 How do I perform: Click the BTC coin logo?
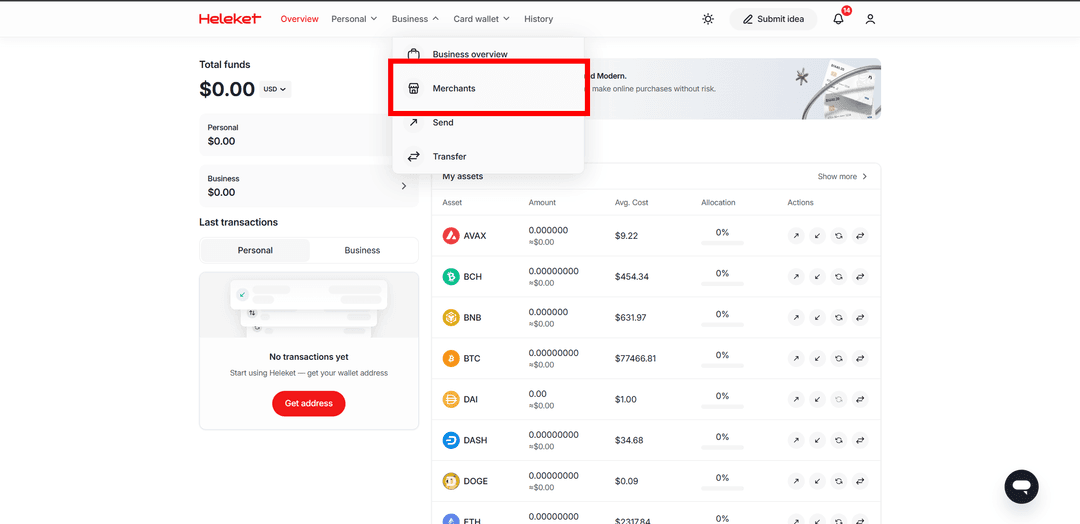tap(450, 358)
